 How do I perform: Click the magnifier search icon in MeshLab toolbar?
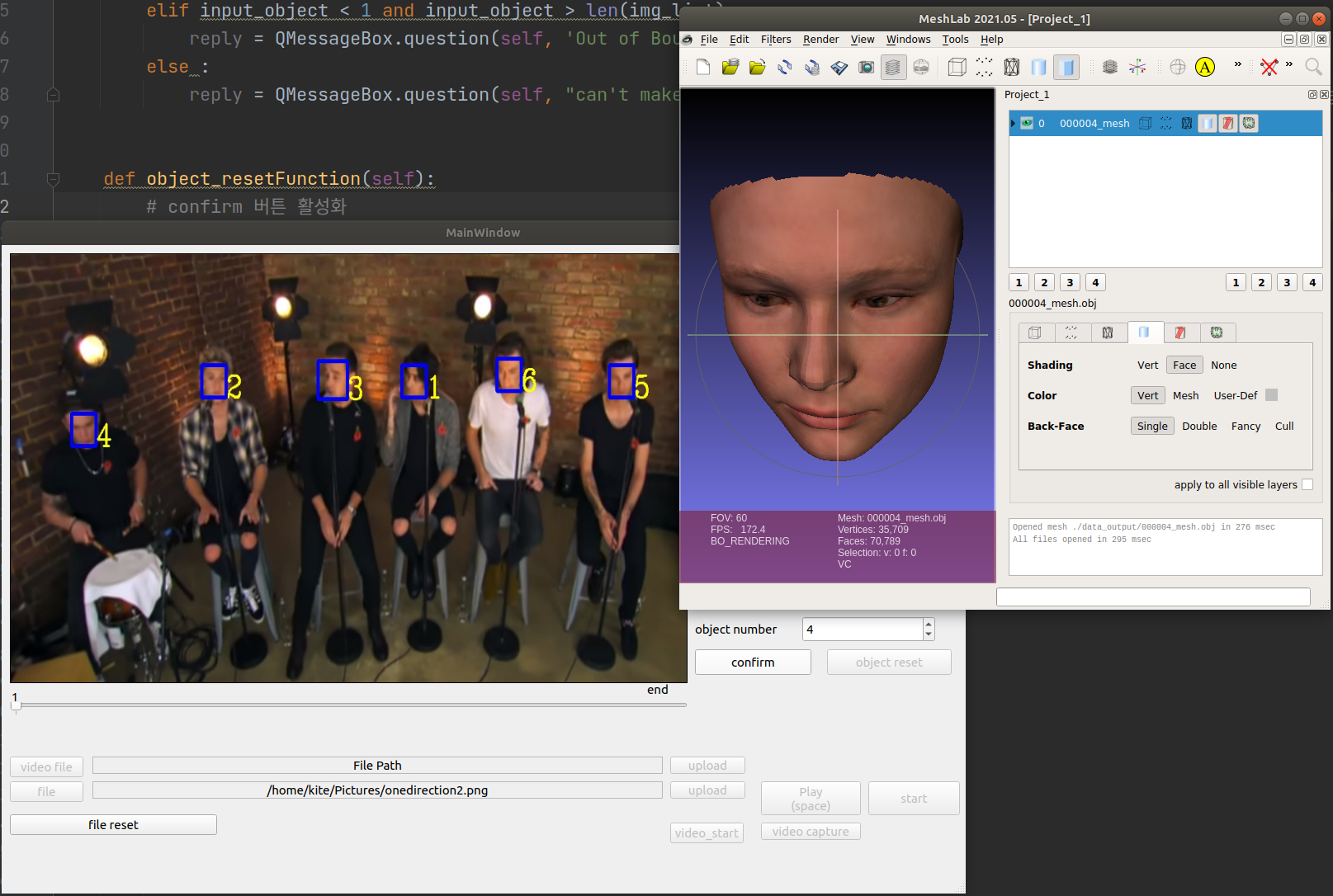click(x=1313, y=67)
